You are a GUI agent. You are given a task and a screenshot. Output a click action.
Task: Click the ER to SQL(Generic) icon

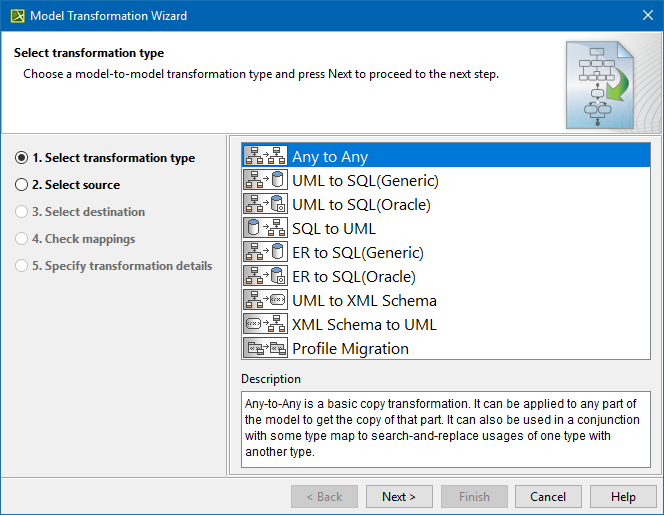(265, 253)
